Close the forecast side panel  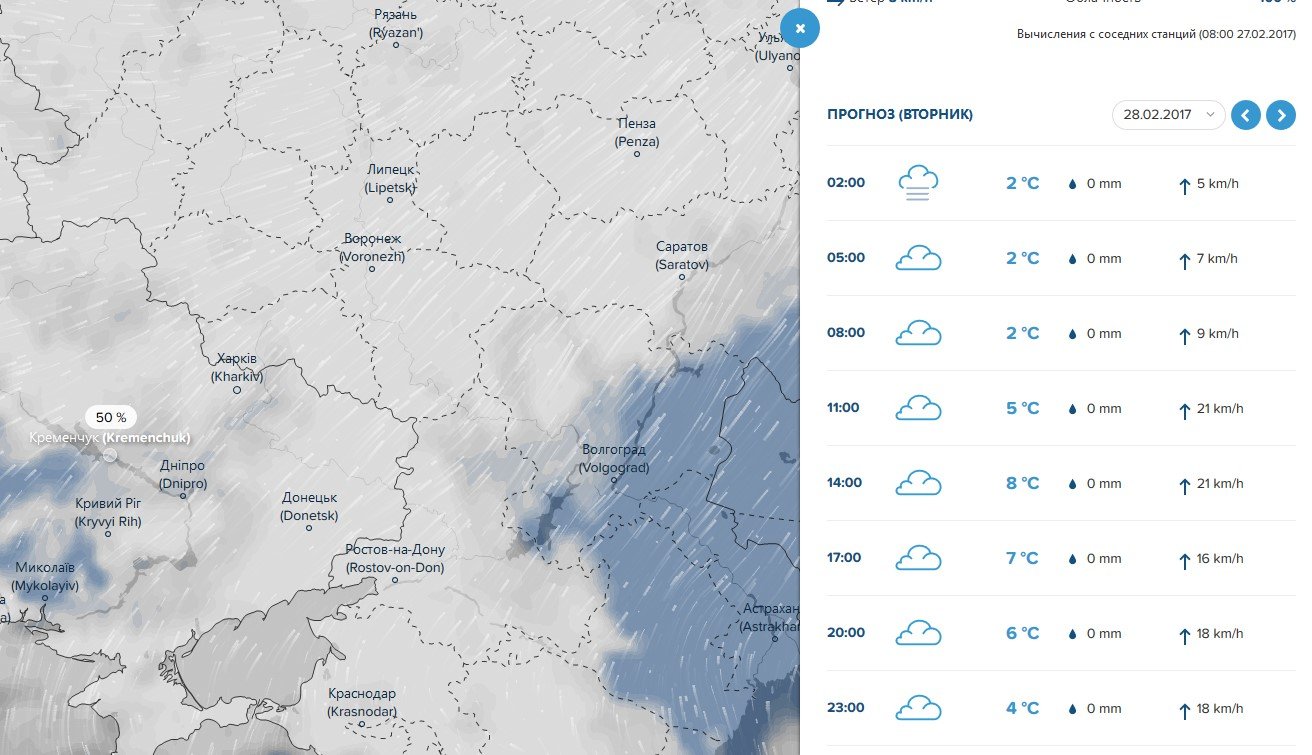pos(800,28)
